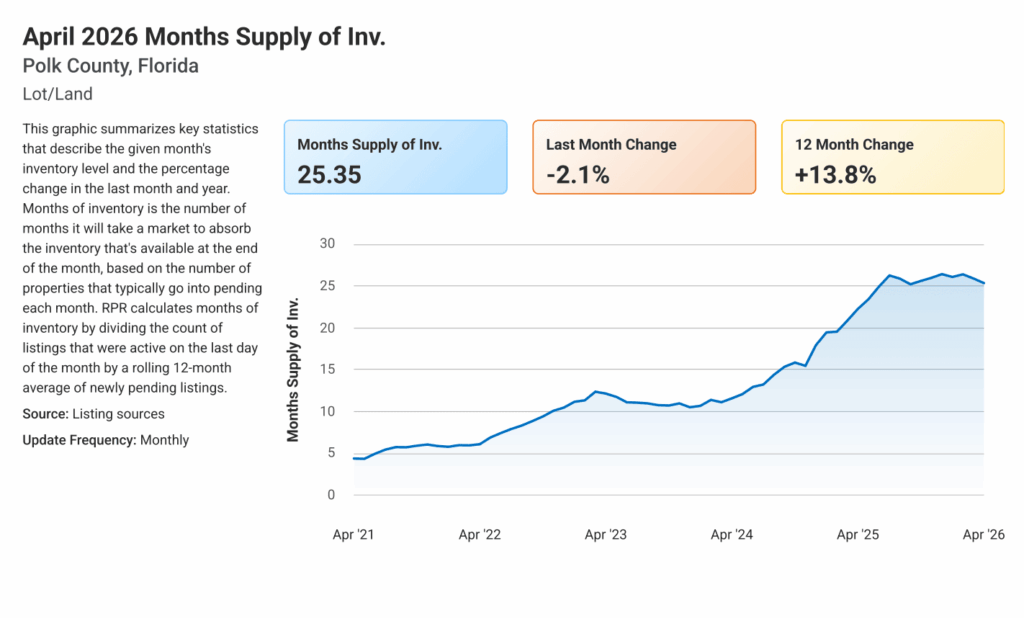This screenshot has height=618, width=1024.
Task: Click the y-axis value 25
Action: click(x=327, y=285)
